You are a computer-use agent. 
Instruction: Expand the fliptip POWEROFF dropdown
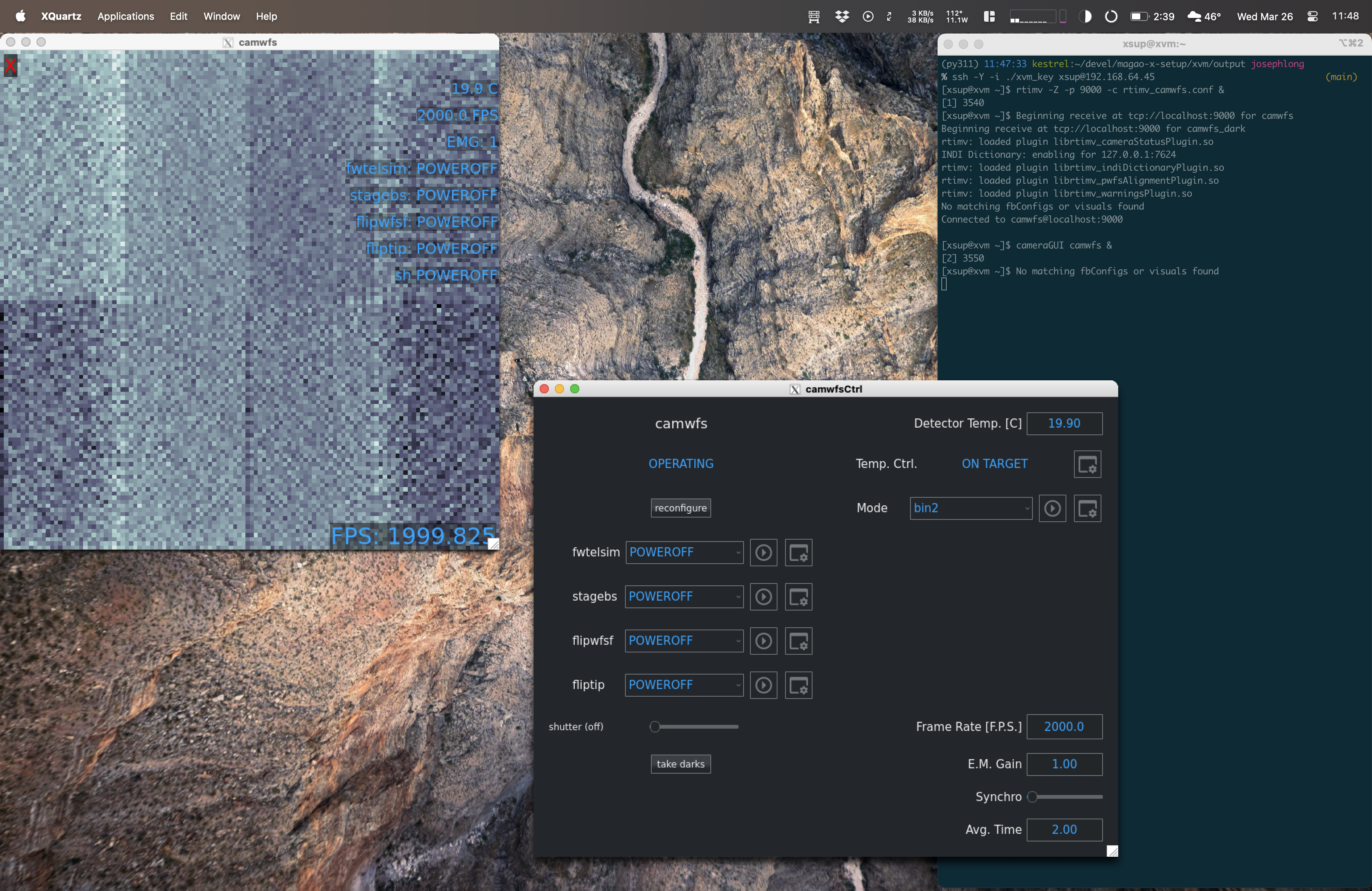tap(684, 685)
